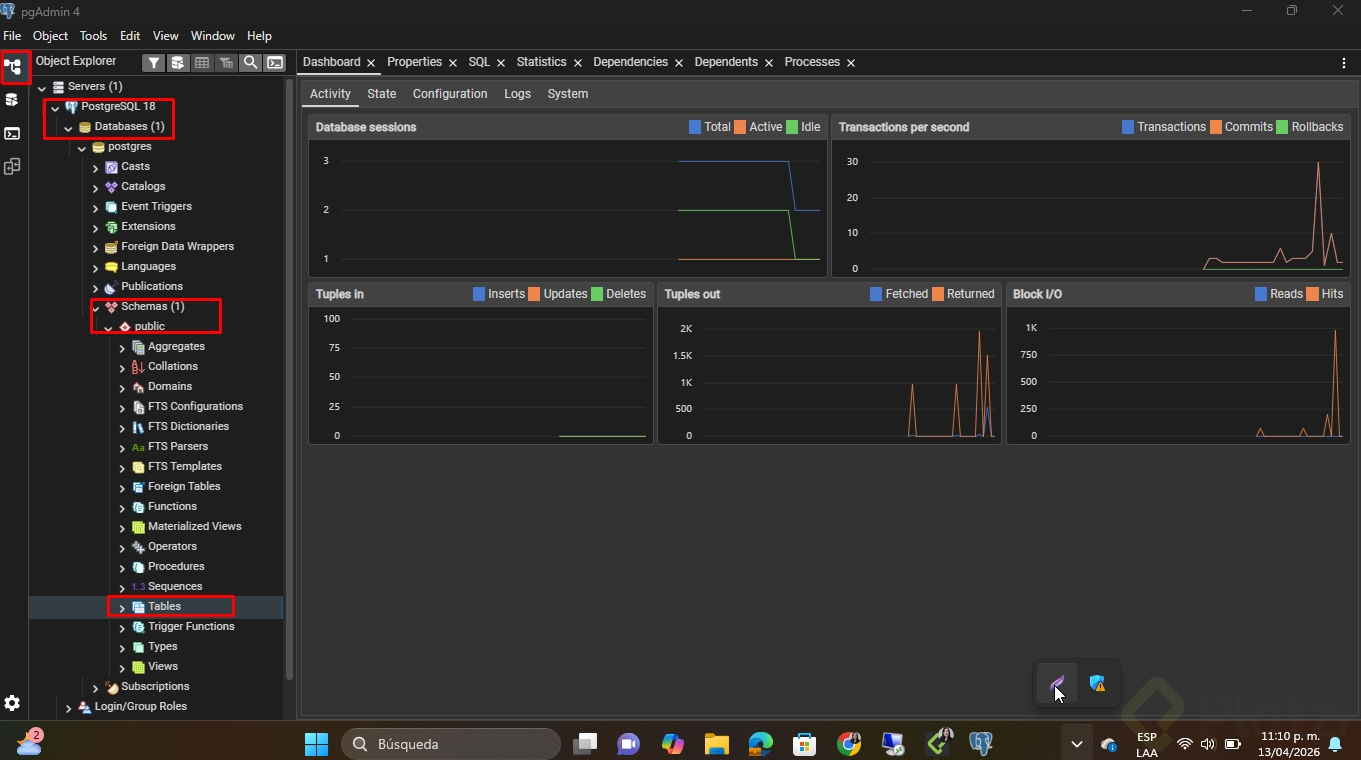
Task: Collapse the postgres database node
Action: [x=82, y=148]
